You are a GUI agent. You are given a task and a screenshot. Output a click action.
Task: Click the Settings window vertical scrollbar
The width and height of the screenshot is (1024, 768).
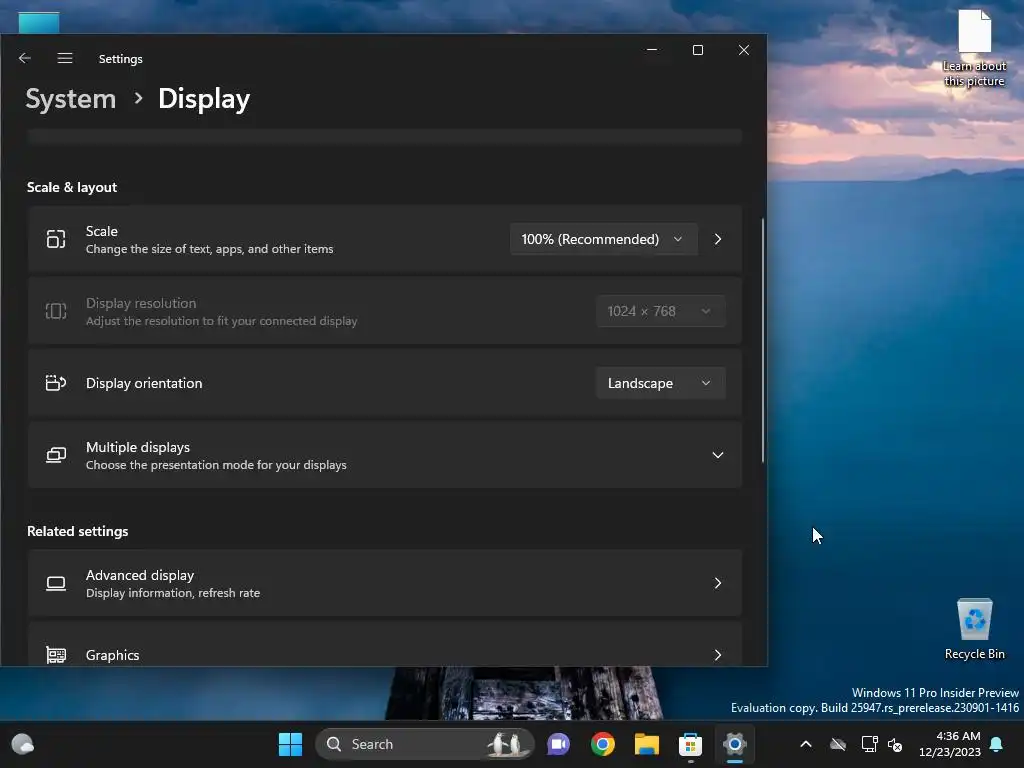click(762, 340)
